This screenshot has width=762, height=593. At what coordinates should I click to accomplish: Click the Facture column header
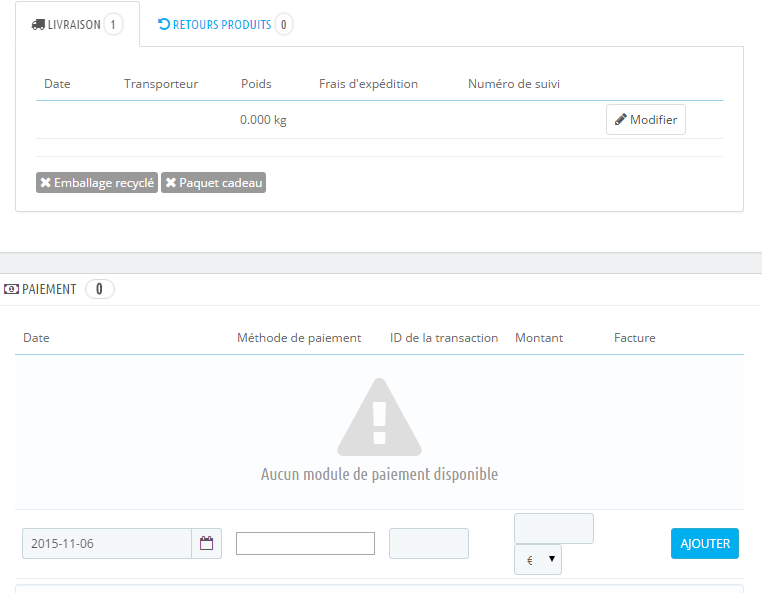click(x=635, y=338)
